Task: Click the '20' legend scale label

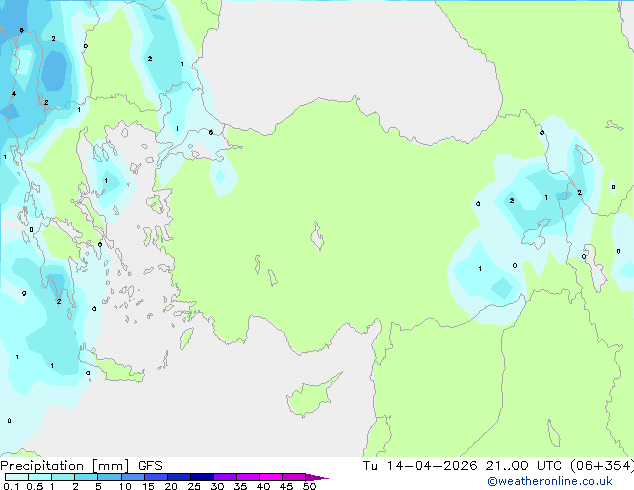Action: (x=171, y=486)
